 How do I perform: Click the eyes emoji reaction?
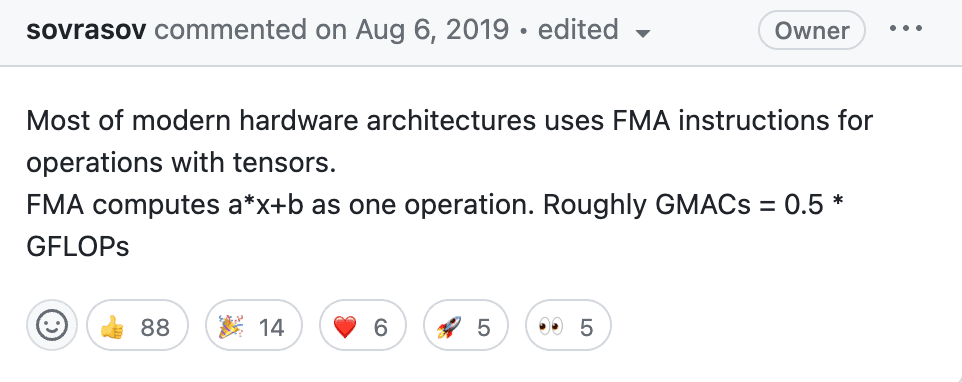pyautogui.click(x=568, y=326)
